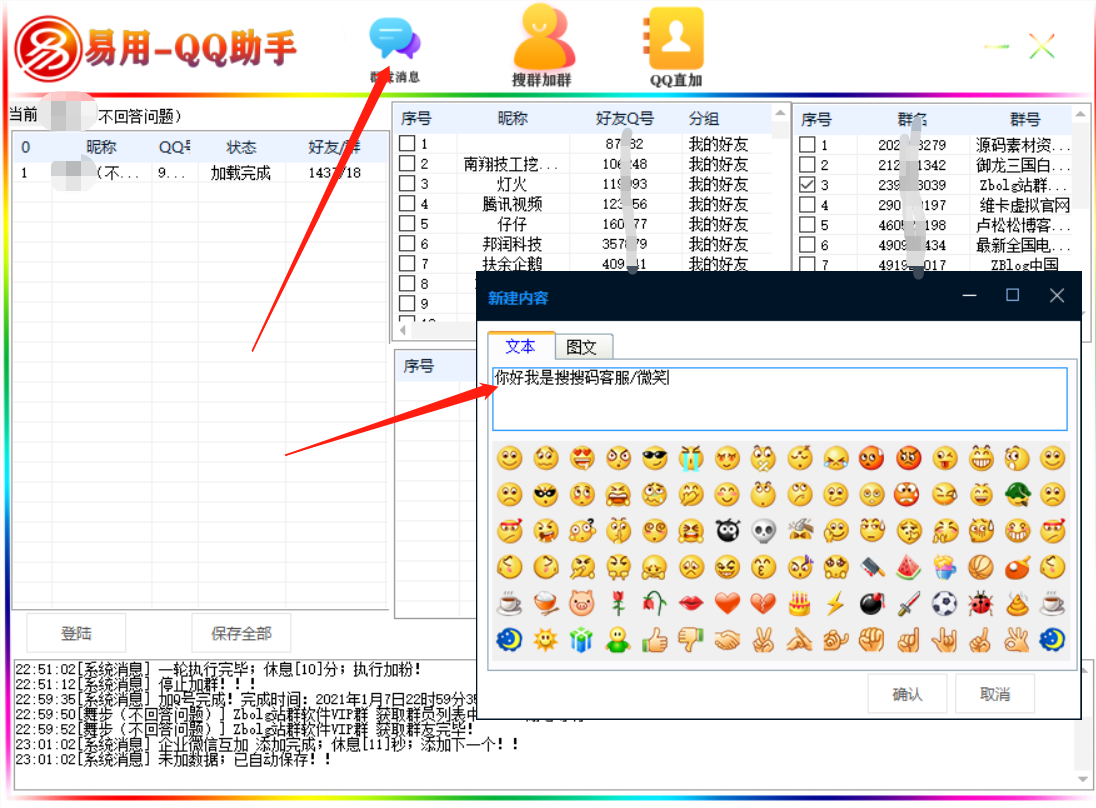Uncheck the Zbolg站群 group checkbox
Image resolution: width=1096 pixels, height=808 pixels.
click(x=807, y=185)
